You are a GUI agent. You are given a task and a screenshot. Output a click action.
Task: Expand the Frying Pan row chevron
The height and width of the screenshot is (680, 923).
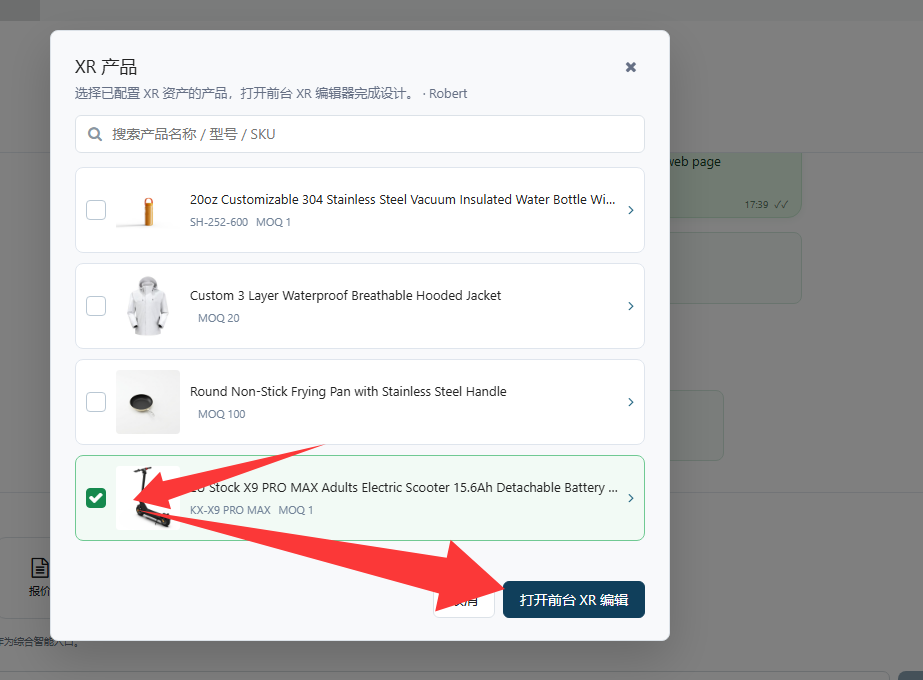pyautogui.click(x=630, y=402)
